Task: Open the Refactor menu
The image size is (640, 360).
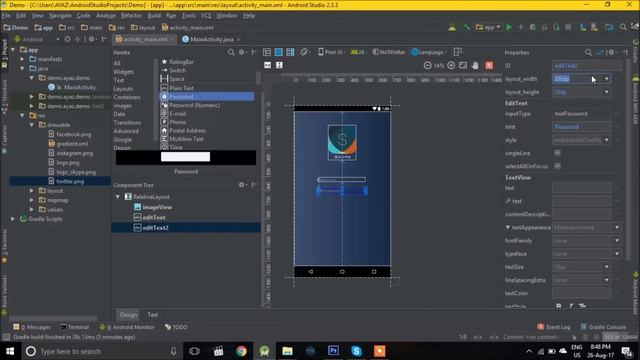Action: (131, 16)
